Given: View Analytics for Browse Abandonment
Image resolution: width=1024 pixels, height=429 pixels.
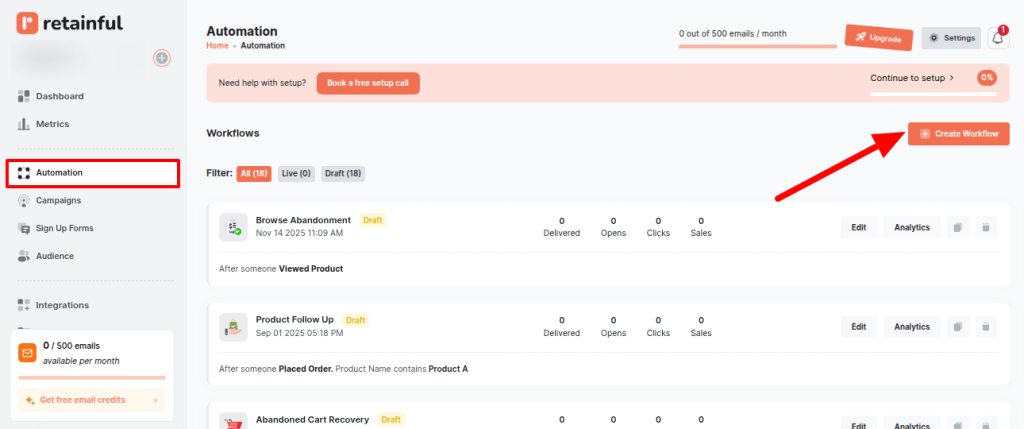Looking at the screenshot, I should 912,227.
